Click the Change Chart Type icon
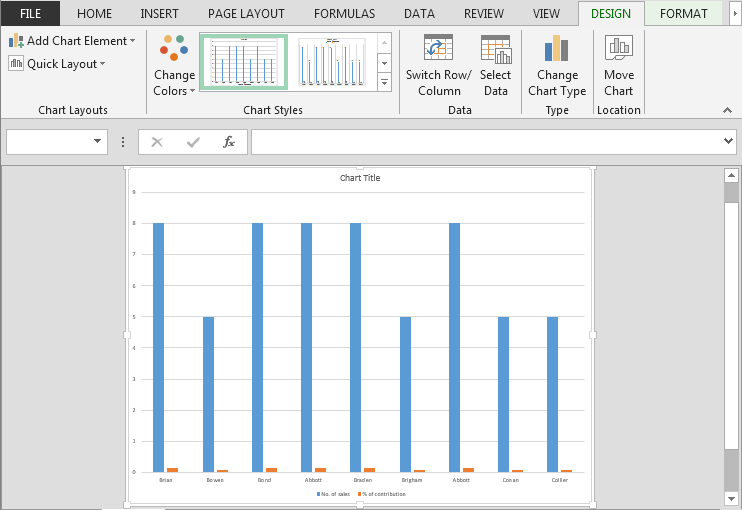The width and height of the screenshot is (742, 510). 556,48
